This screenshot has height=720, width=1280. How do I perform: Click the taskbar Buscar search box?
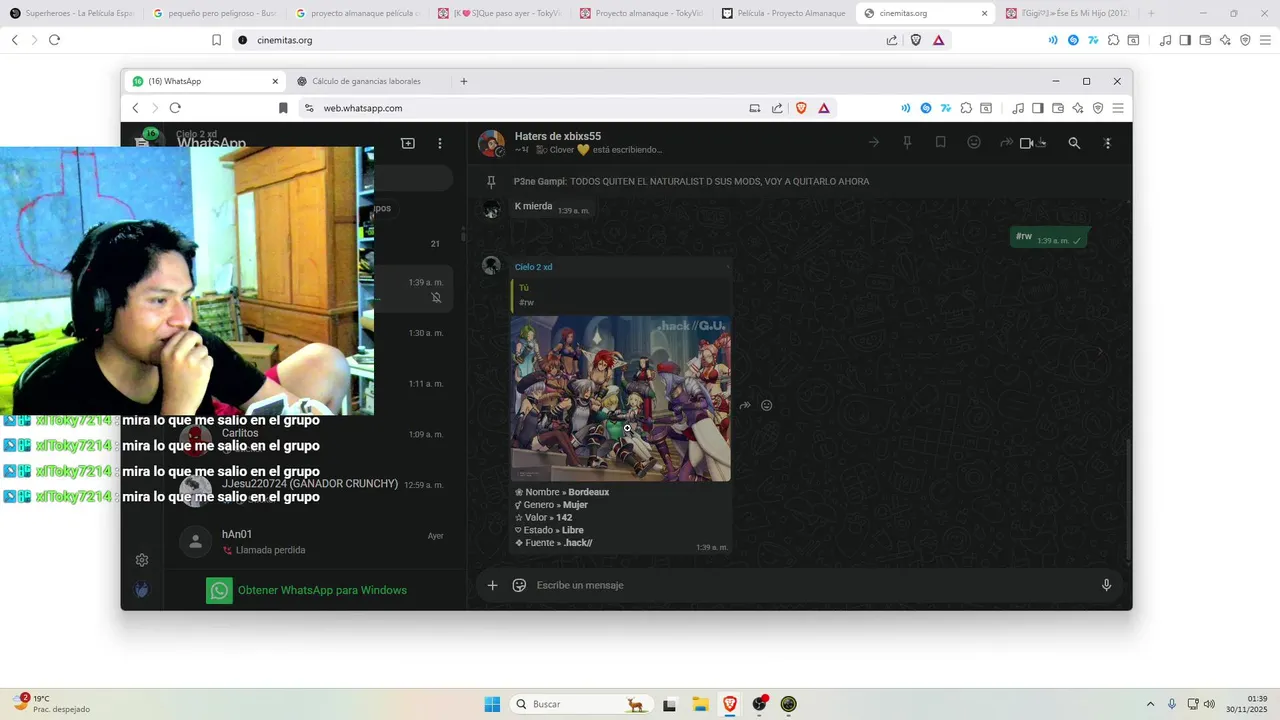point(580,704)
